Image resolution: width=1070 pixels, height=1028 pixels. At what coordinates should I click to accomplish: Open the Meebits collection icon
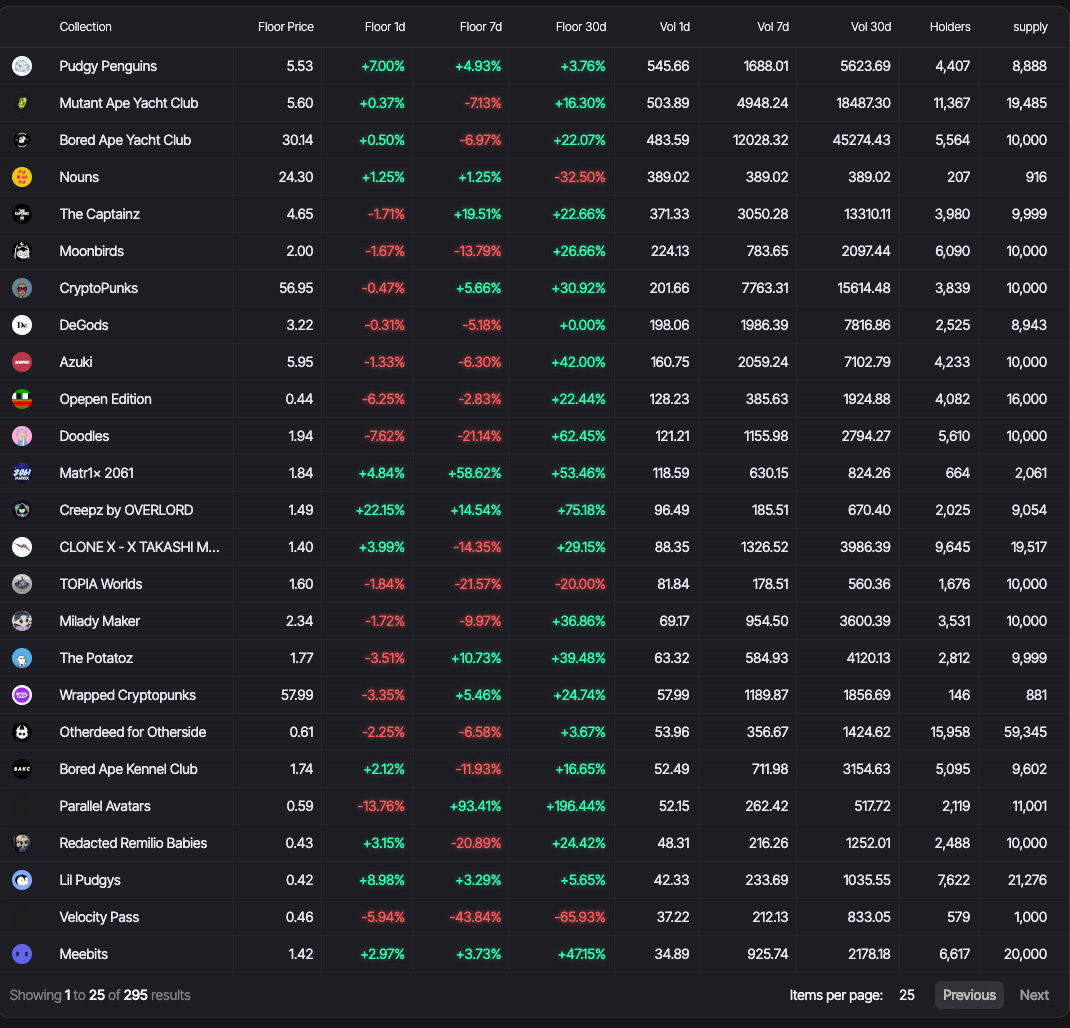[22, 954]
